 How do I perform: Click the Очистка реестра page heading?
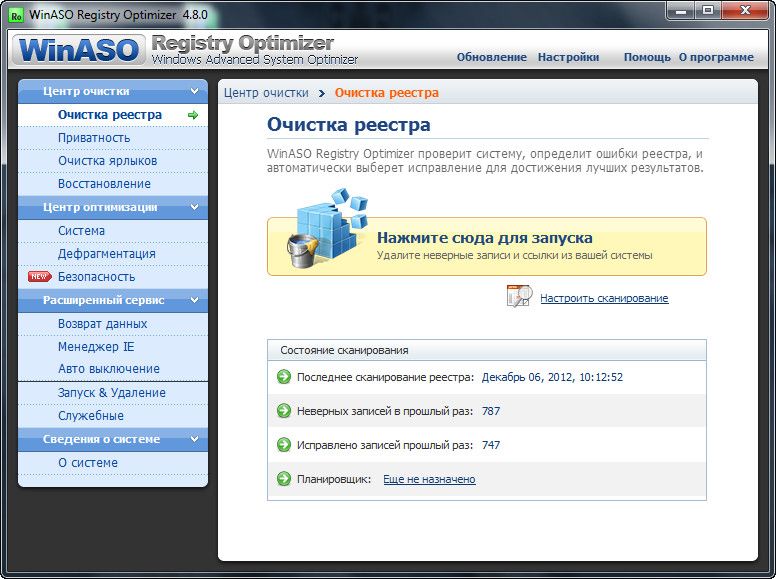(x=348, y=124)
